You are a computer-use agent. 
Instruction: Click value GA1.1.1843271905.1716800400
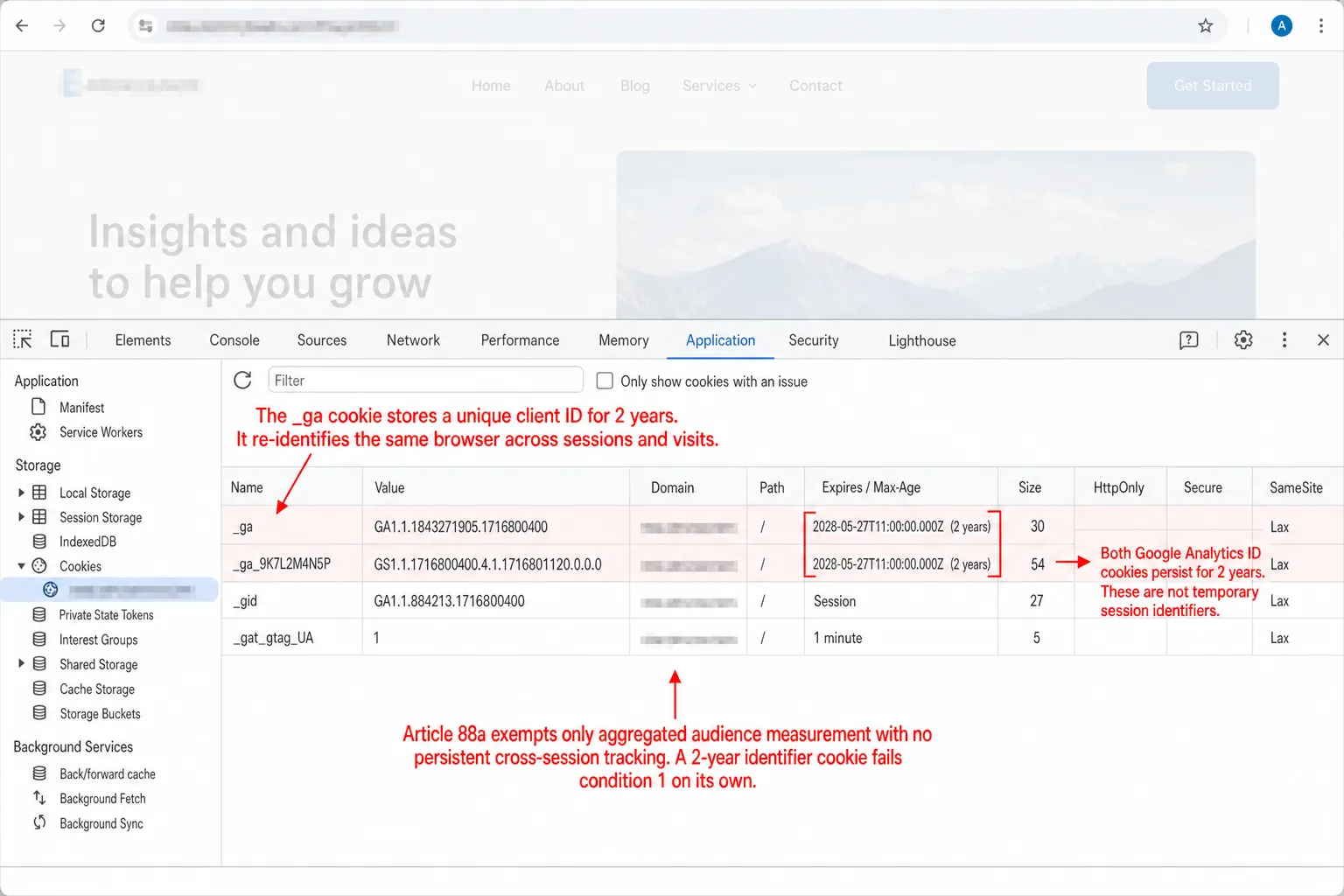pos(461,527)
